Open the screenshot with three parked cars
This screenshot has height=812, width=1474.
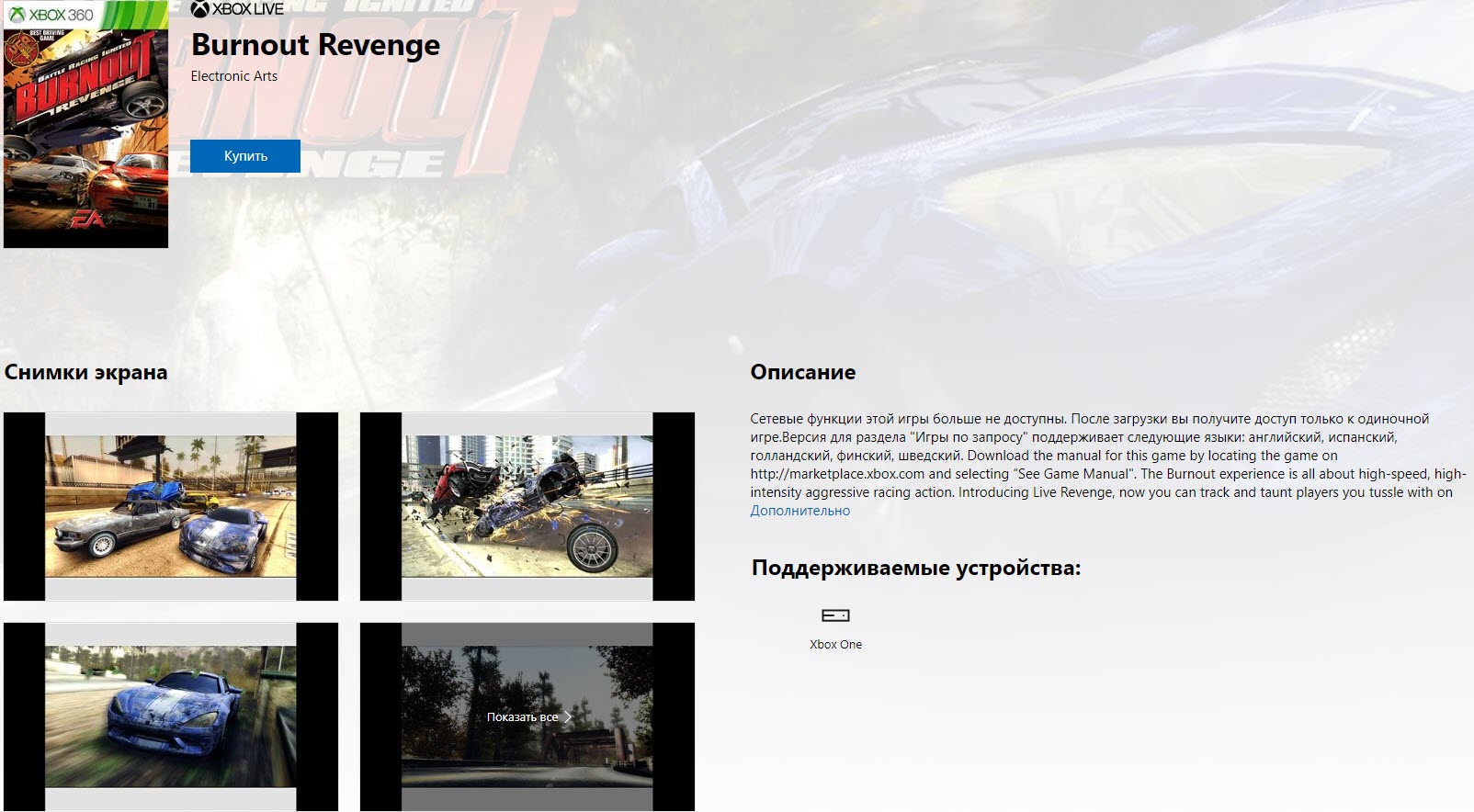pos(171,506)
